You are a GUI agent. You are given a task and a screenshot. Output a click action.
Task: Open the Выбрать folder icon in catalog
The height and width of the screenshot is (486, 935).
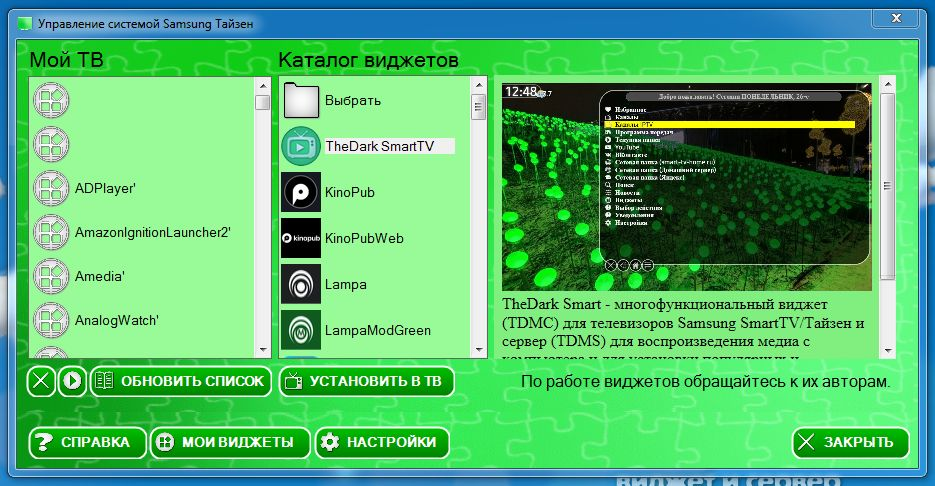pos(301,100)
